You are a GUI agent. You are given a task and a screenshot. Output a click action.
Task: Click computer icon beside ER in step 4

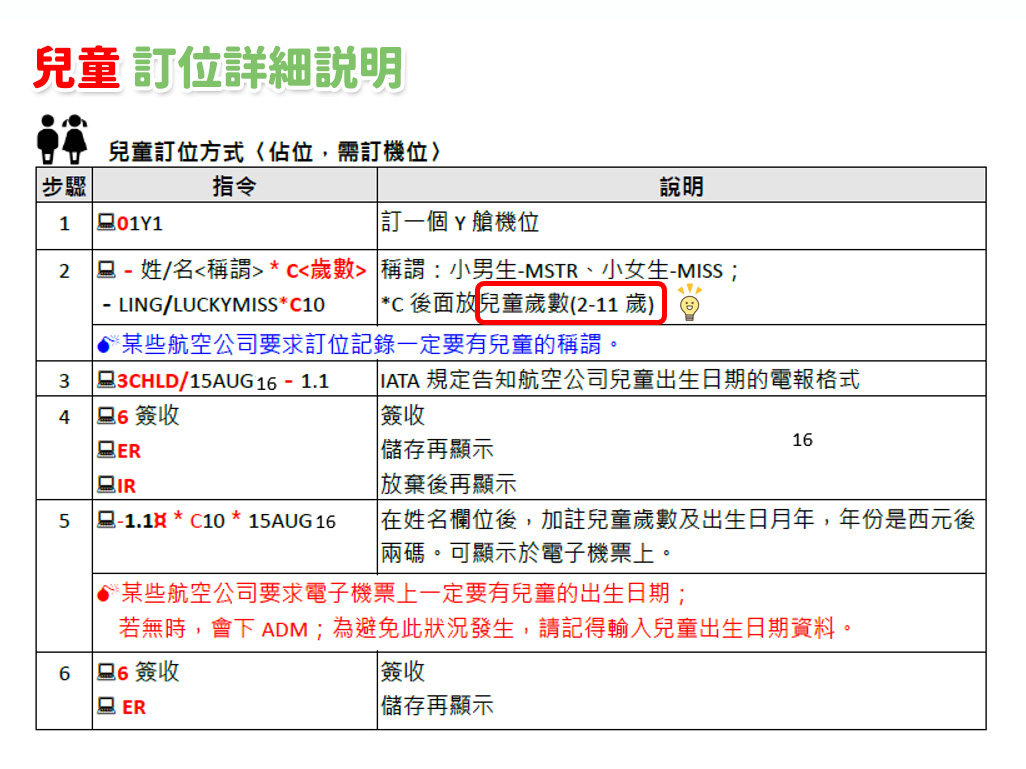(x=106, y=450)
